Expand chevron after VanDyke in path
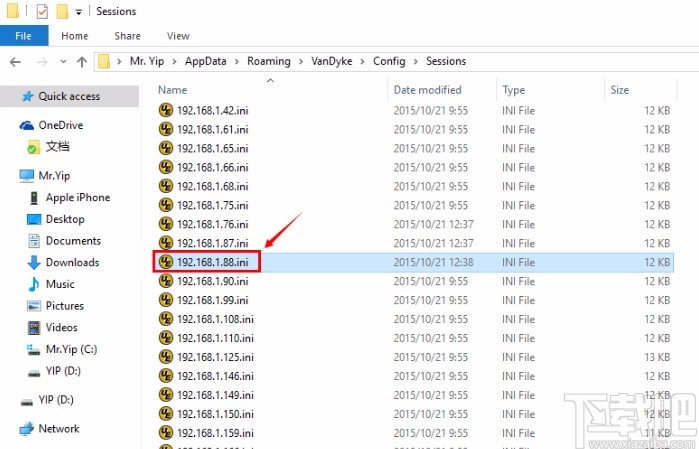 362,62
